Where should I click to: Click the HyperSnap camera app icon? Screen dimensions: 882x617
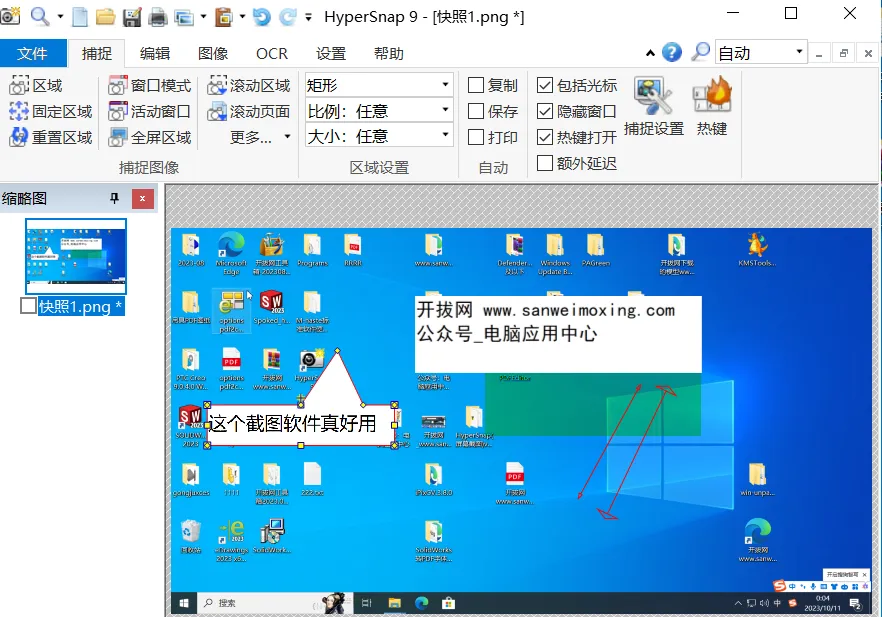click(10, 16)
